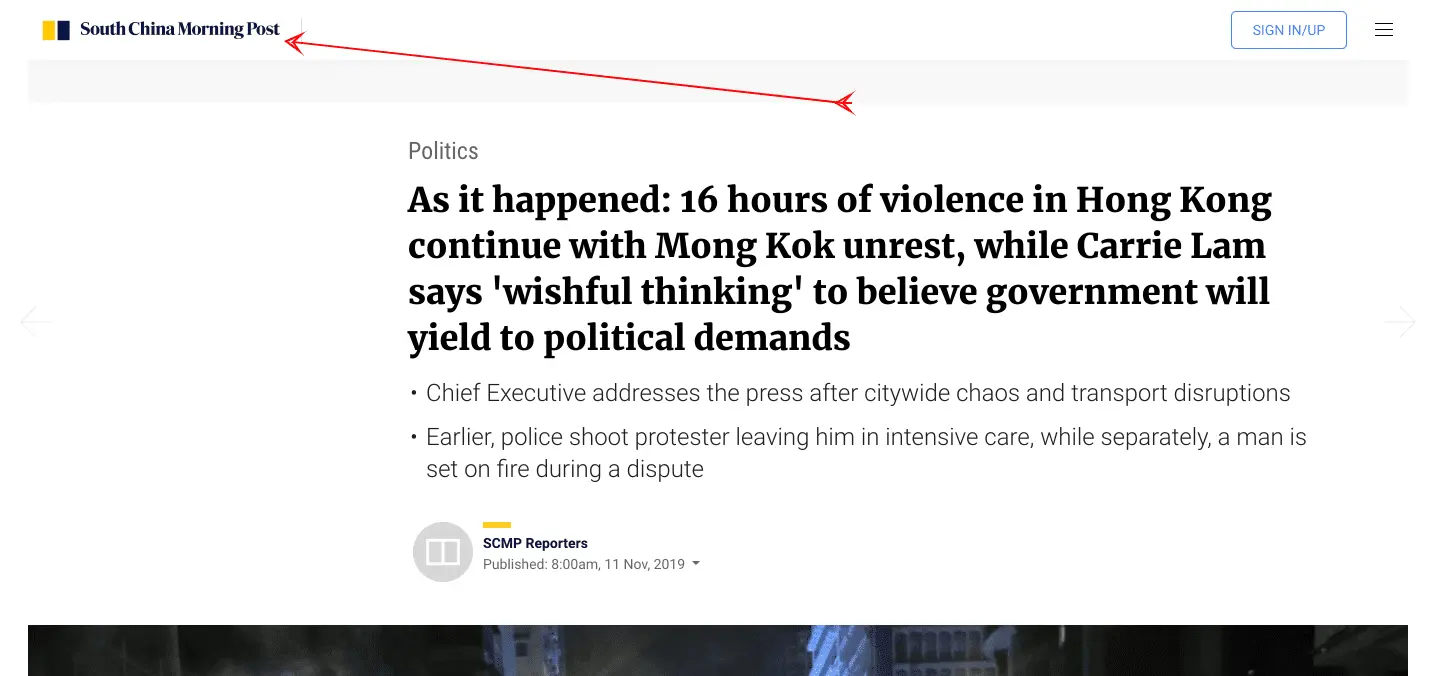Go to next article with right arrow
Screen dimensions: 1436x676
[x=1400, y=321]
